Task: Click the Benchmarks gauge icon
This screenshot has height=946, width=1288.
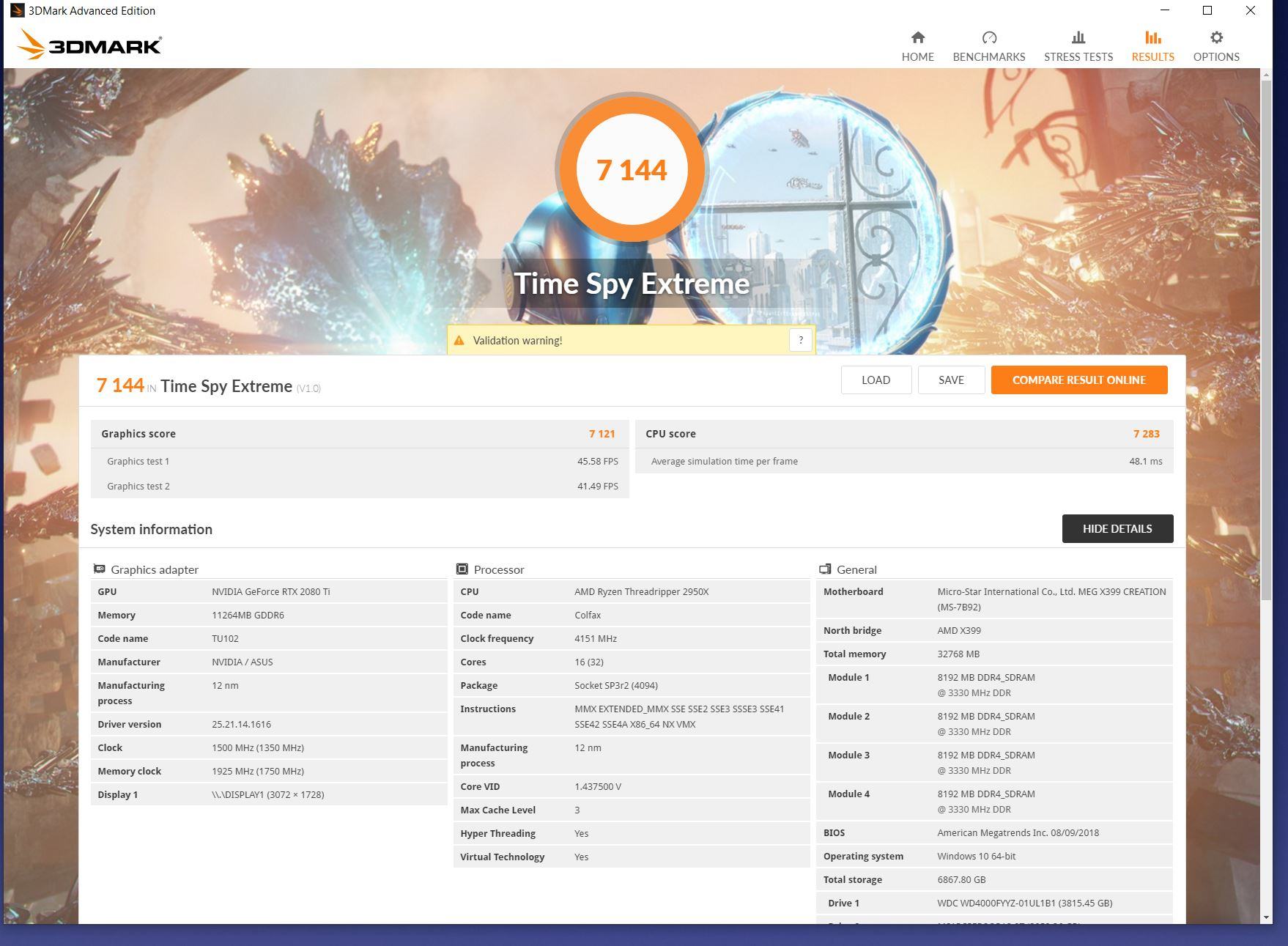Action: 989,37
